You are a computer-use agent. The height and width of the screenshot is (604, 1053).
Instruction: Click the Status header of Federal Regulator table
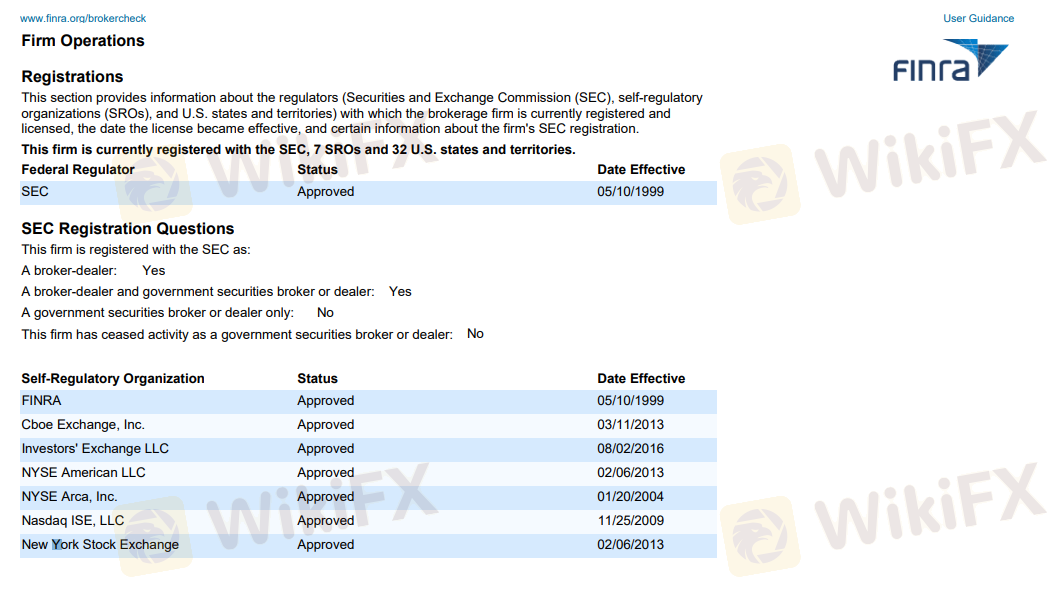(318, 169)
